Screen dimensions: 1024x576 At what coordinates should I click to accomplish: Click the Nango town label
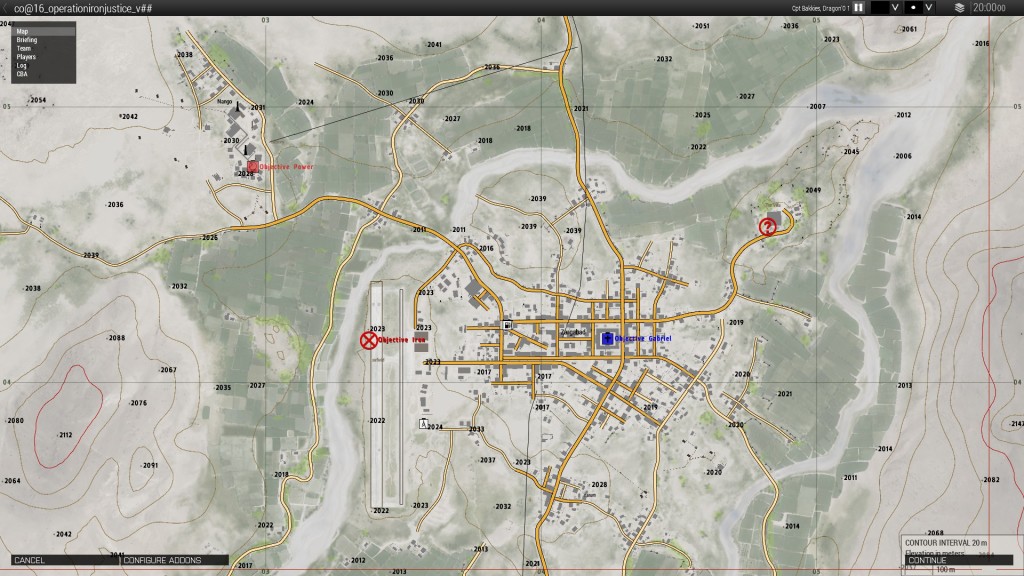coord(225,102)
